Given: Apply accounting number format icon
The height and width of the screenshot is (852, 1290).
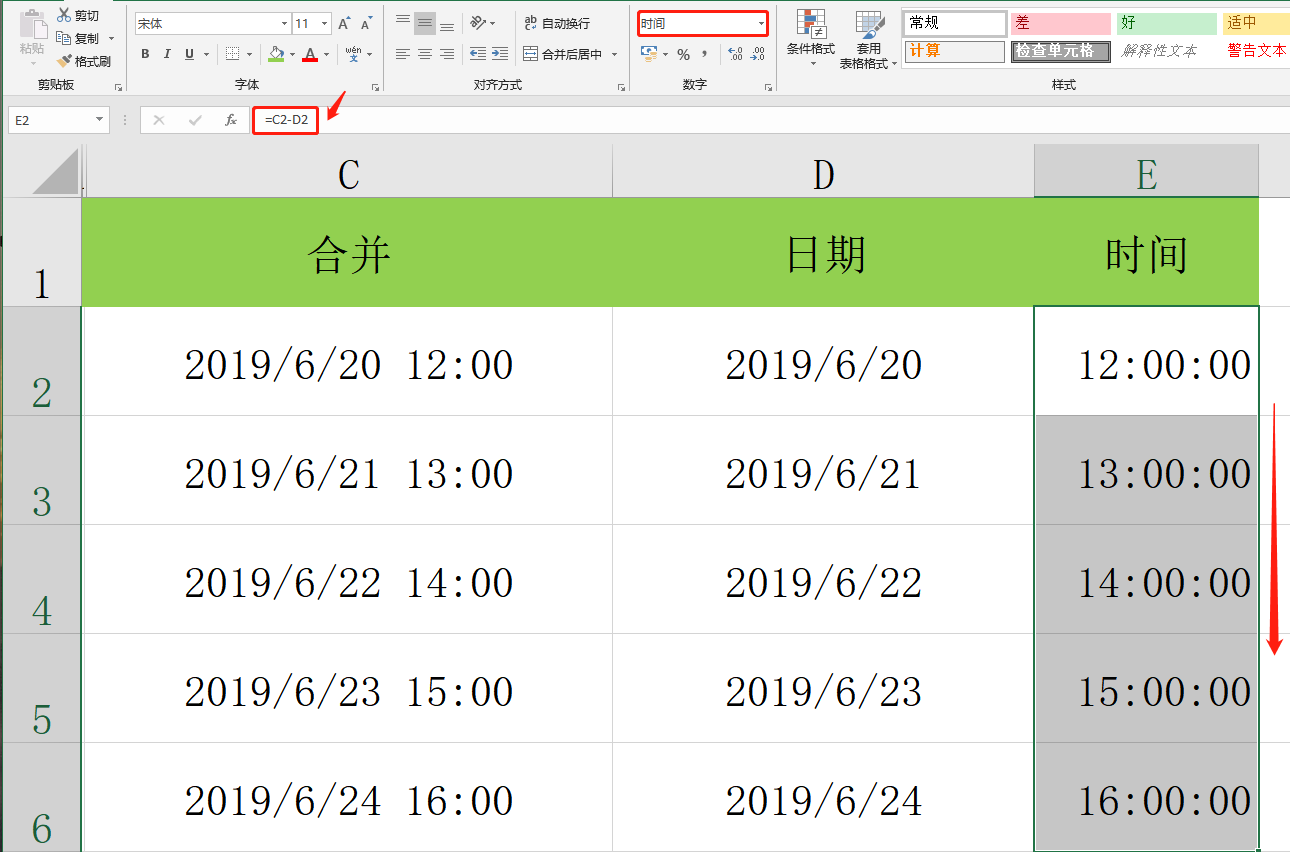Looking at the screenshot, I should click(x=650, y=54).
